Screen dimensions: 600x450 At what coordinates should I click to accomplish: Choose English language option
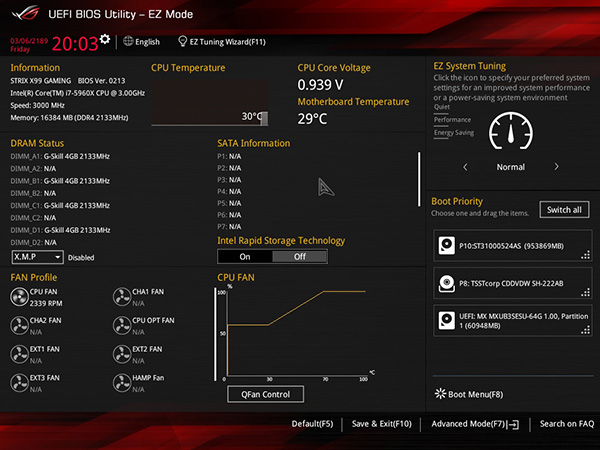click(147, 42)
